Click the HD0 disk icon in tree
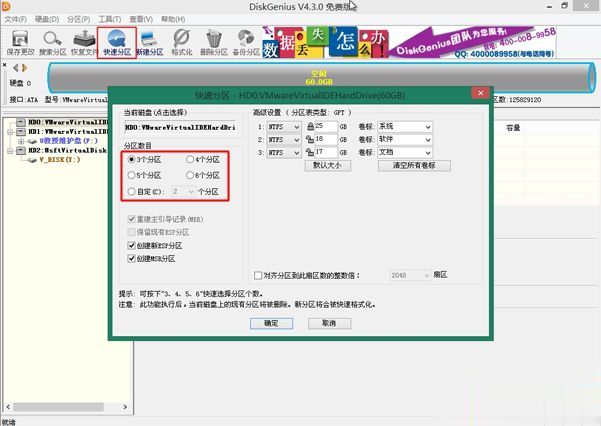This screenshot has width=601, height=426. point(21,122)
